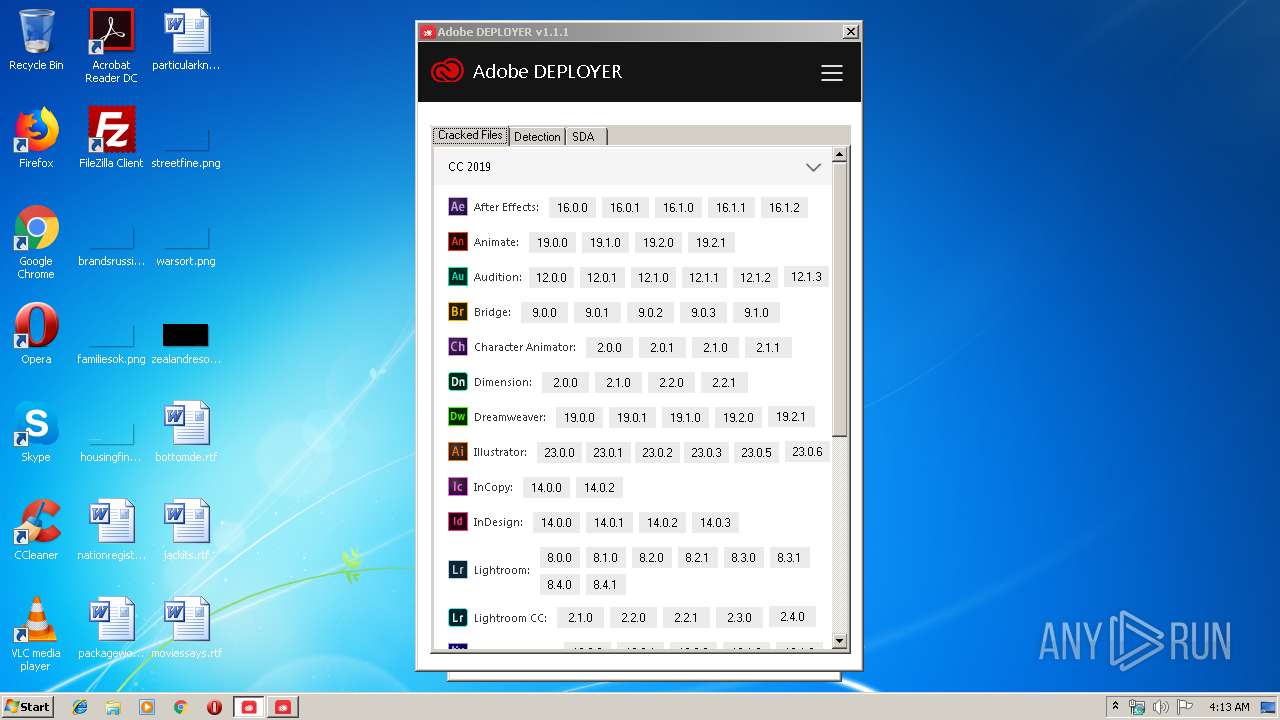Viewport: 1280px width, 720px height.
Task: Click the Creative Cloud logo icon
Action: pos(447,71)
